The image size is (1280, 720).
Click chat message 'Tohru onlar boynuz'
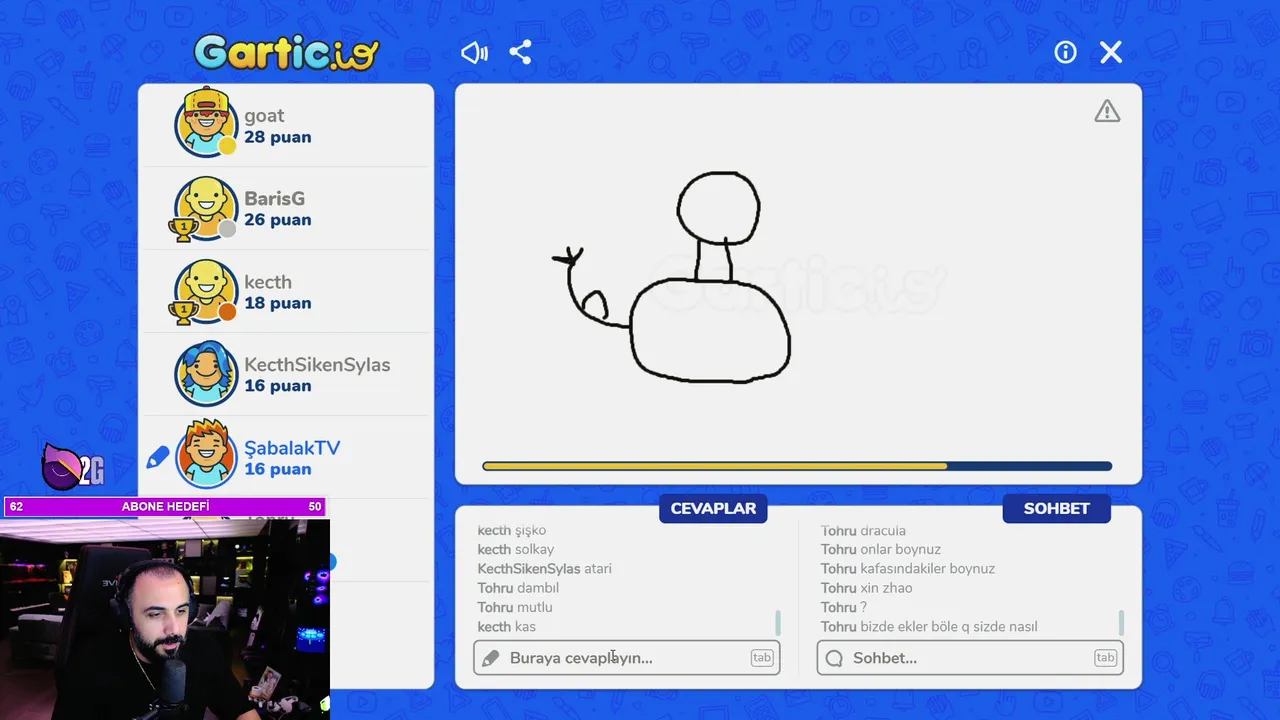click(880, 549)
